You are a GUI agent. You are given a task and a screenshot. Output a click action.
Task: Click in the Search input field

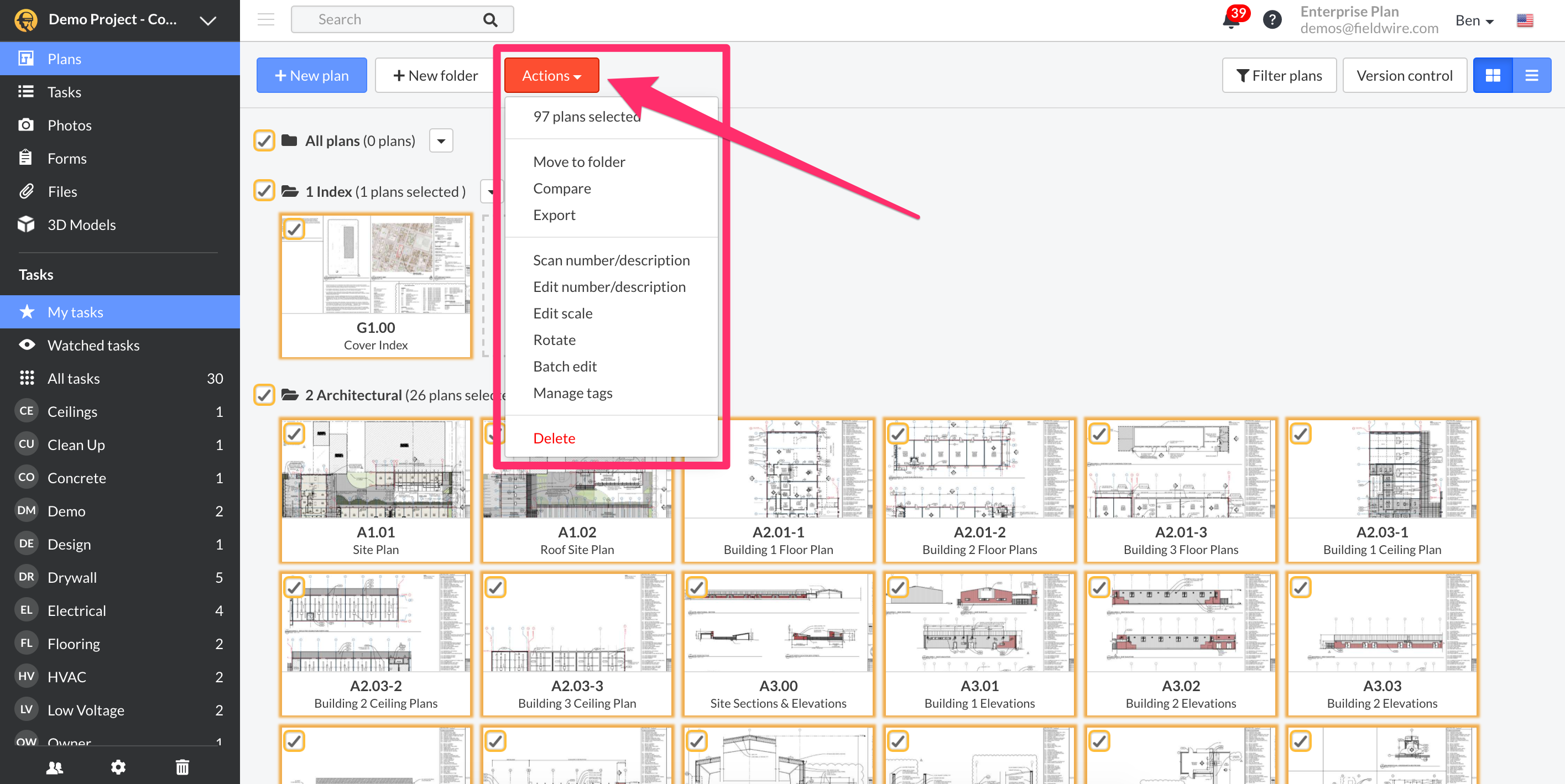tap(402, 19)
